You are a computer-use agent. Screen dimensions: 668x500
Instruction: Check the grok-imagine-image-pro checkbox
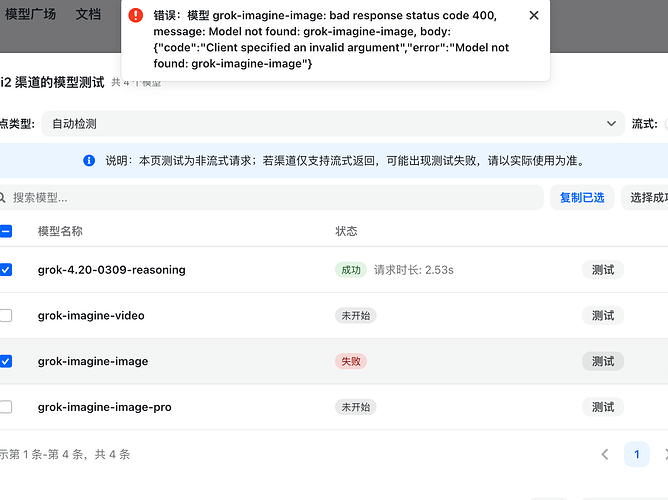pos(6,407)
